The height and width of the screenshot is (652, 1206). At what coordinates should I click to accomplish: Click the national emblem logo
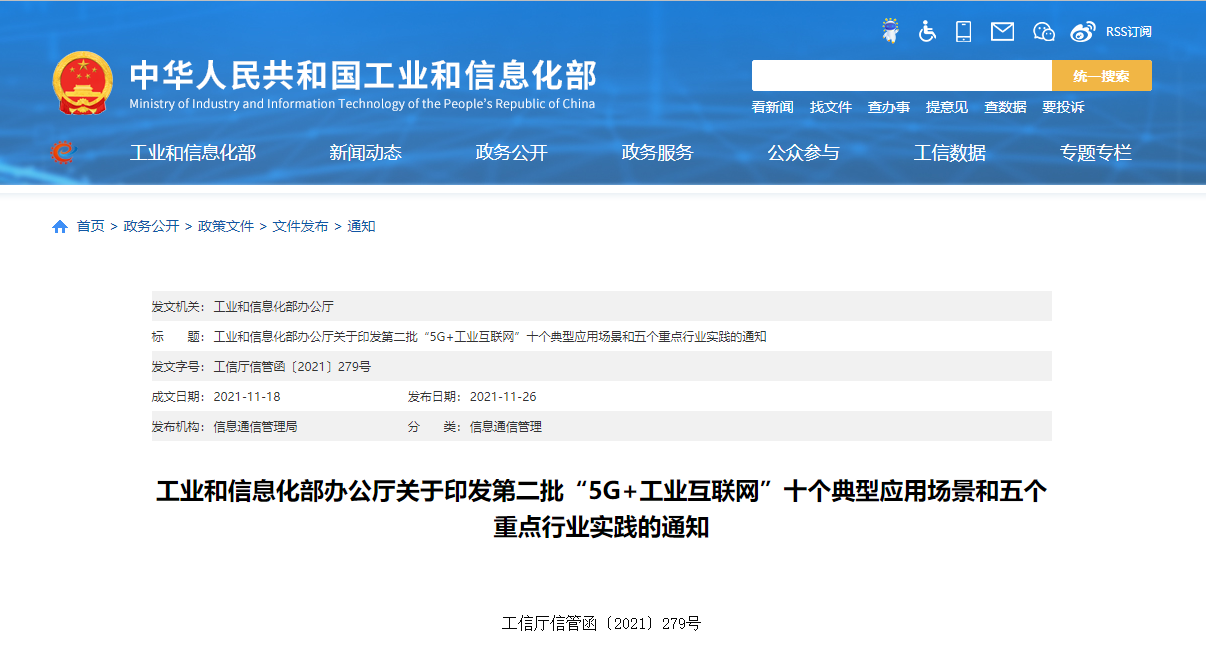pos(82,82)
